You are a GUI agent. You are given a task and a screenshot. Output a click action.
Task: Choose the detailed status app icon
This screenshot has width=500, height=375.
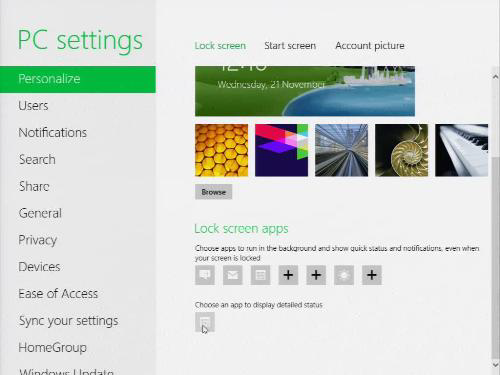click(x=205, y=322)
